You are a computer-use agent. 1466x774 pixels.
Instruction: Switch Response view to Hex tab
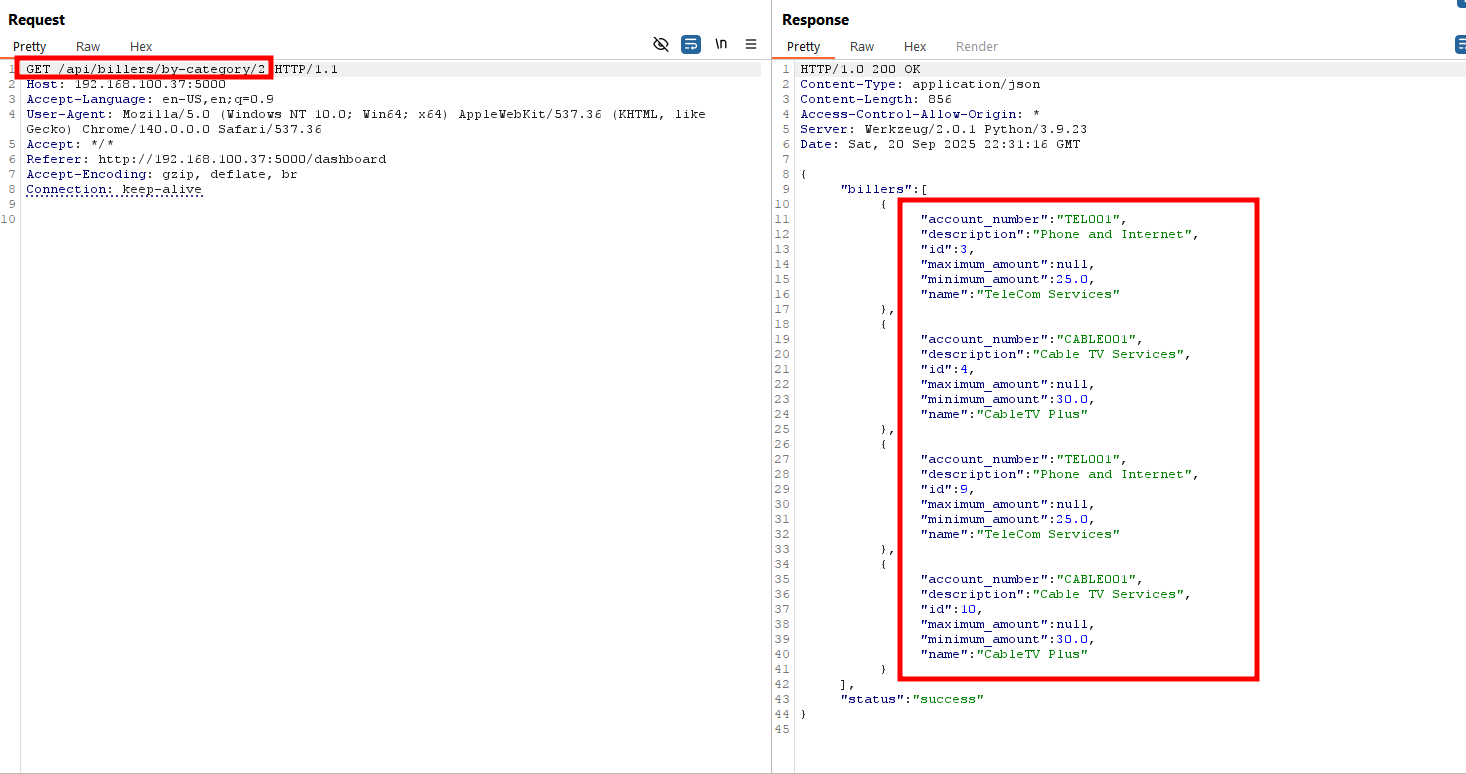click(915, 47)
